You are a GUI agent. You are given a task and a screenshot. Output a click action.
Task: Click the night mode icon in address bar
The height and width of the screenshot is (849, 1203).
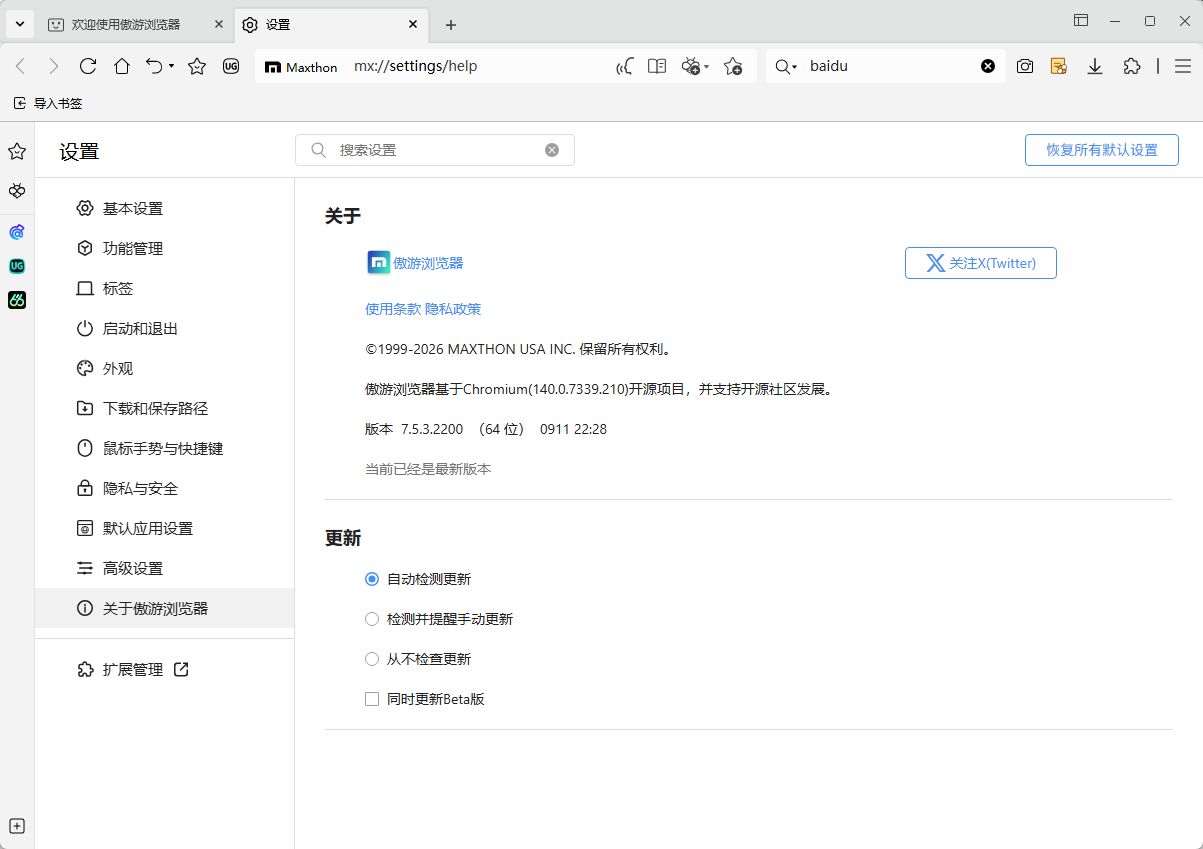691,66
